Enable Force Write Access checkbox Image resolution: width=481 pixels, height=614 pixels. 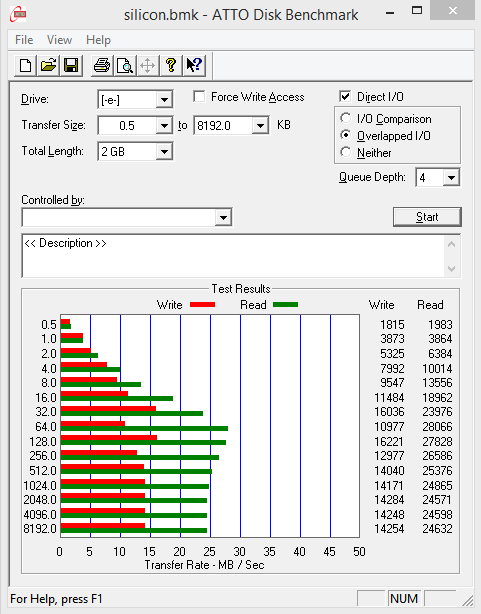pos(199,96)
